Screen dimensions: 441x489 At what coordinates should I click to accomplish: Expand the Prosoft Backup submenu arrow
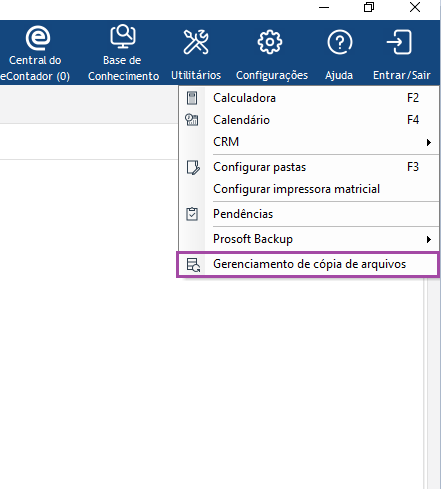429,239
